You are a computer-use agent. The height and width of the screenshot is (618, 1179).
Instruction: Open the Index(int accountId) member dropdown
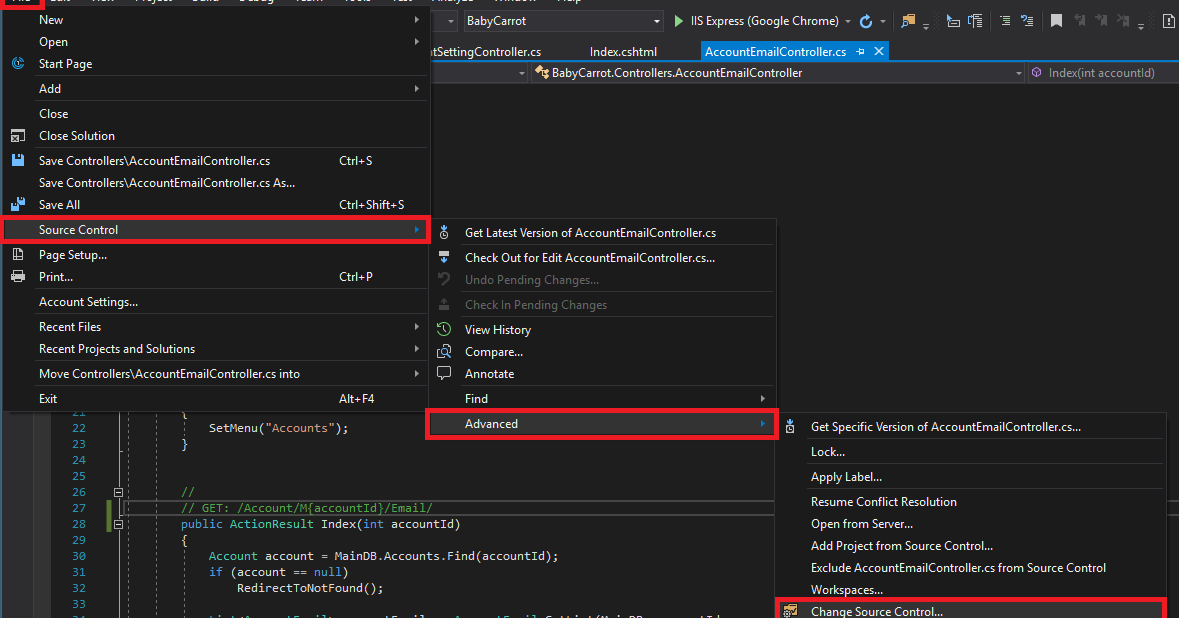(x=1102, y=73)
